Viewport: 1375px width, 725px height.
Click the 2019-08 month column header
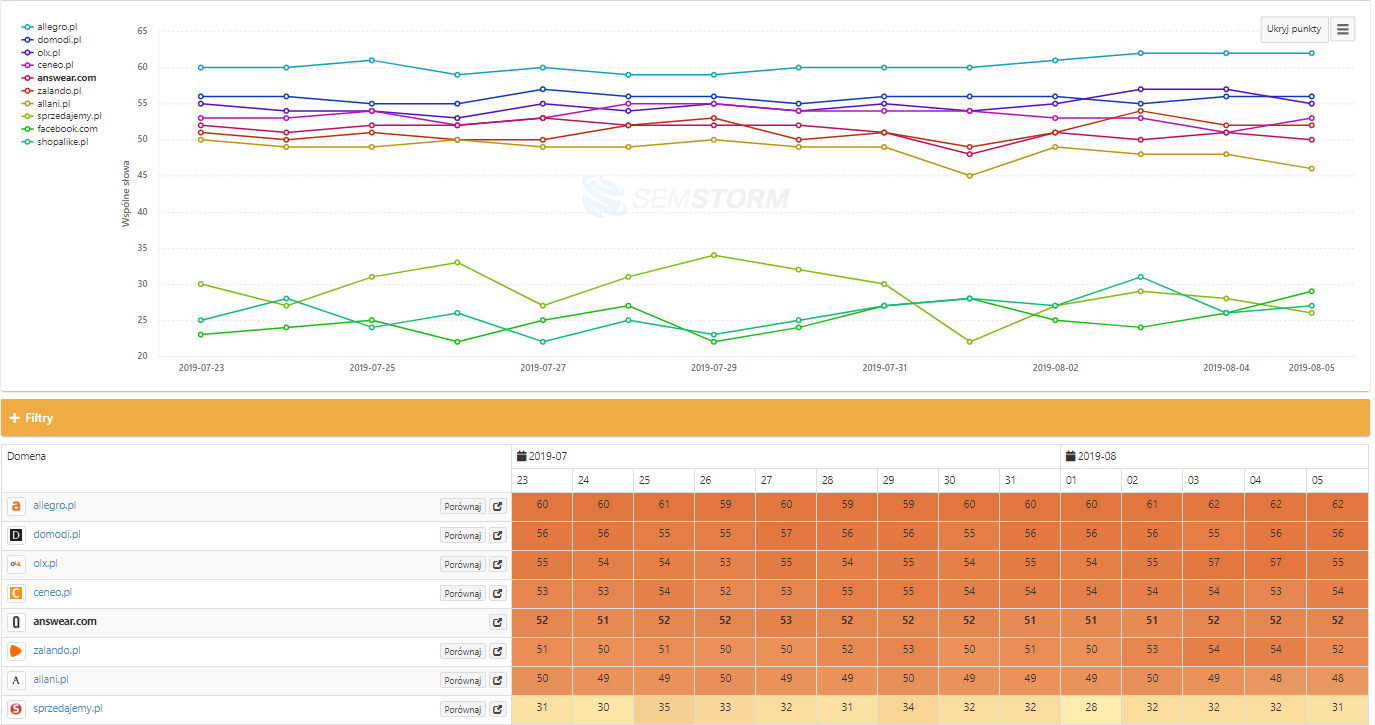1096,456
